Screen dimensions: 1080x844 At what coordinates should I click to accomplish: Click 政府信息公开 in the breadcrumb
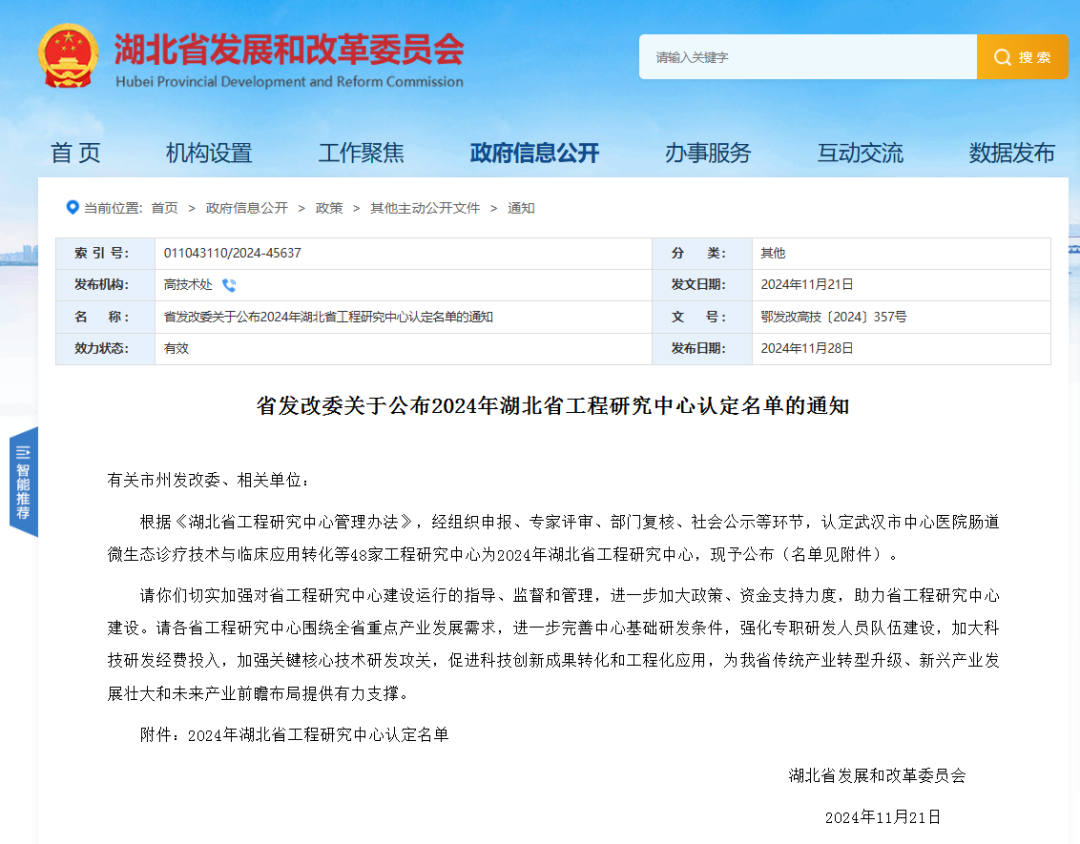click(x=247, y=208)
